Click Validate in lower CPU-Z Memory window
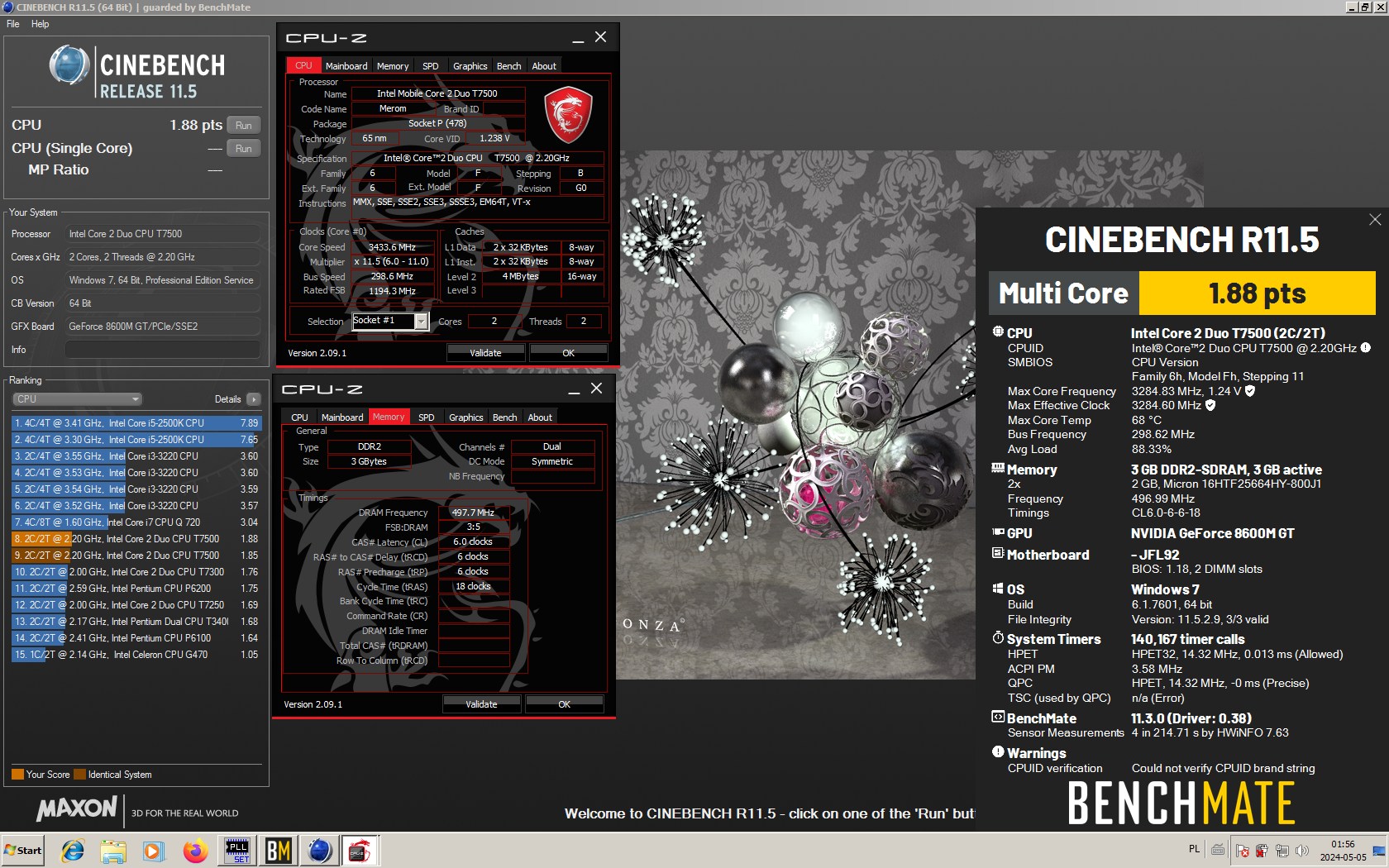The image size is (1389, 868). click(481, 704)
